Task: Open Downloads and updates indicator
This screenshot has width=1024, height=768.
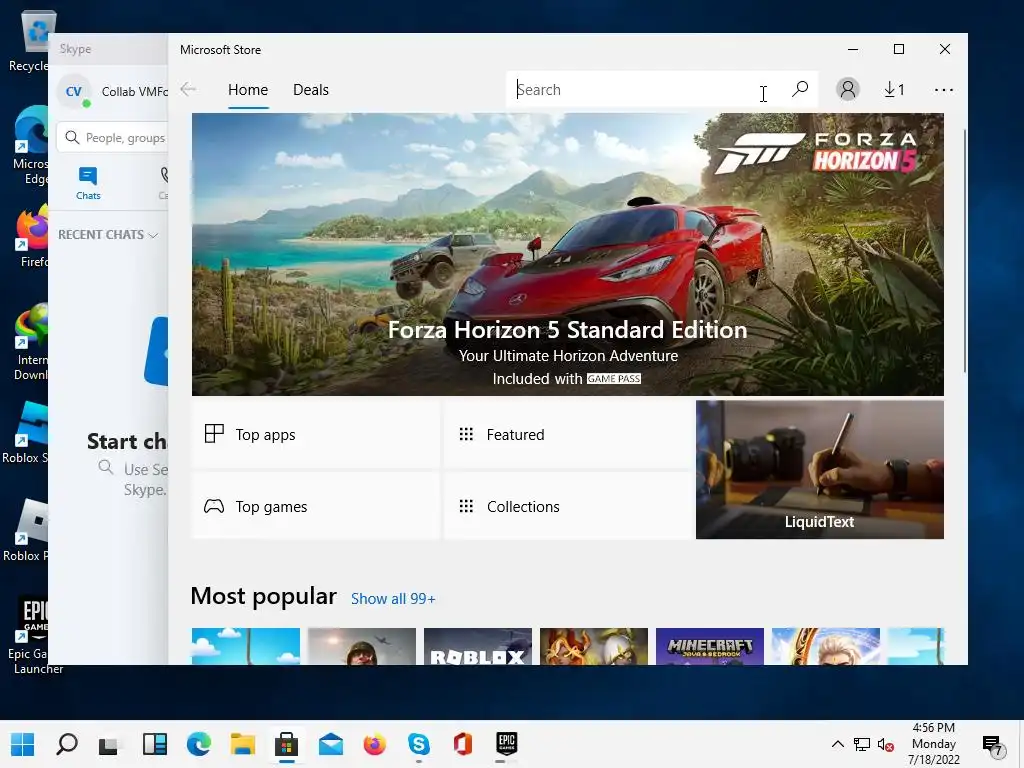Action: point(894,89)
